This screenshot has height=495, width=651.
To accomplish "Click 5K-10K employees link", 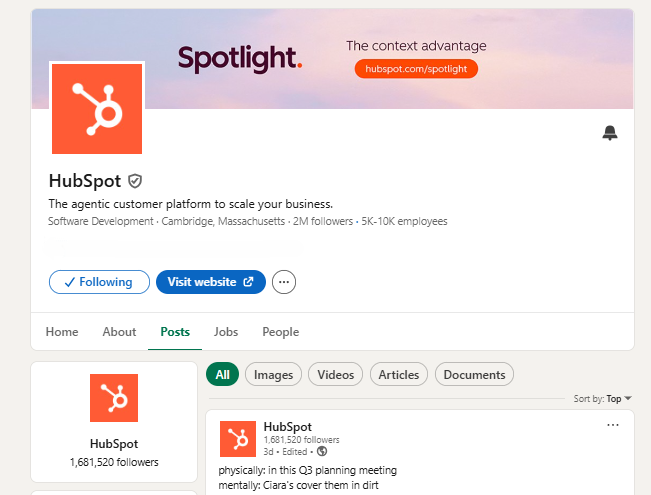I will 404,221.
